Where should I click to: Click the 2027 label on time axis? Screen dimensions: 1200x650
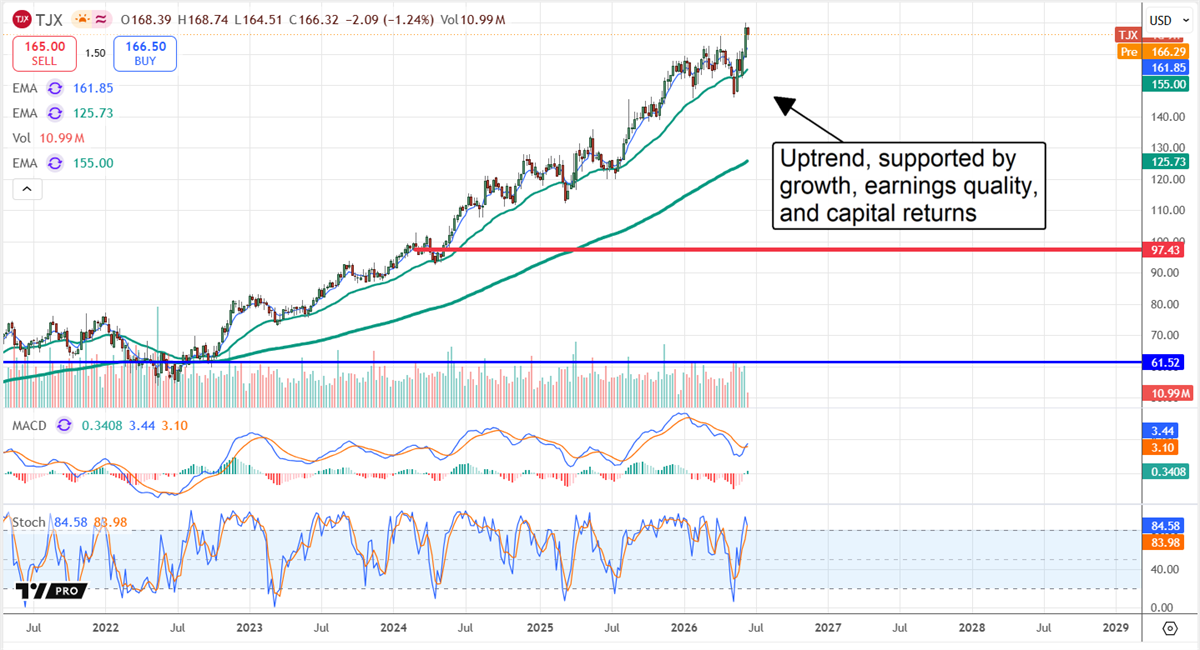coord(827,628)
